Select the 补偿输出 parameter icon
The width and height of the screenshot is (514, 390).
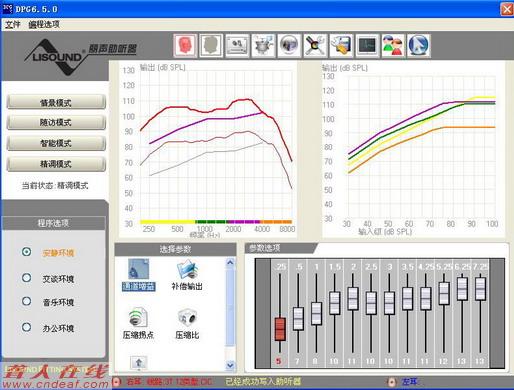(187, 275)
